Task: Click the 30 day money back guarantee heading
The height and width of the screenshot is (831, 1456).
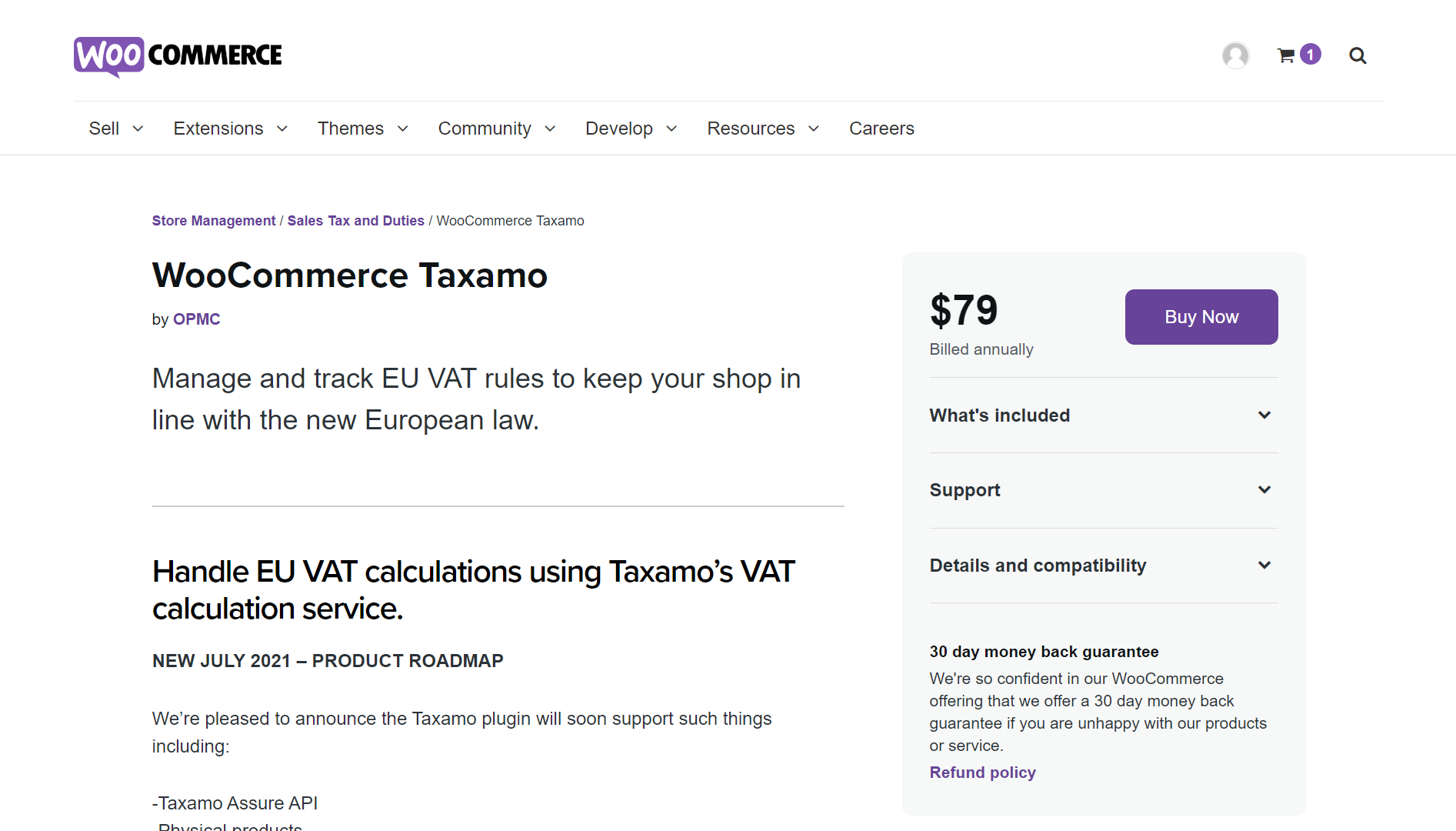Action: pyautogui.click(x=1044, y=652)
